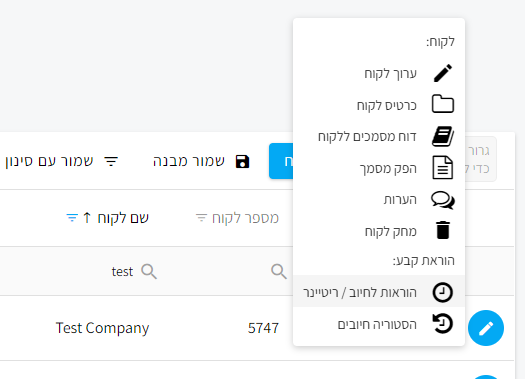Open the filter icon on שם לקוח column
The image size is (525, 379).
pos(72,218)
